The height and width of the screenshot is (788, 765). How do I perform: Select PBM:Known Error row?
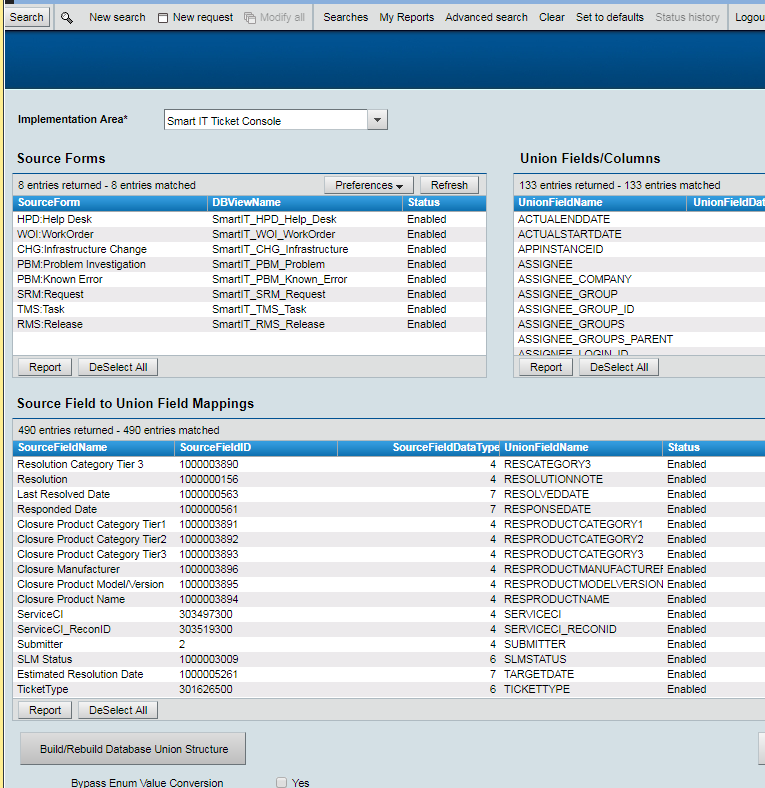pyautogui.click(x=249, y=279)
